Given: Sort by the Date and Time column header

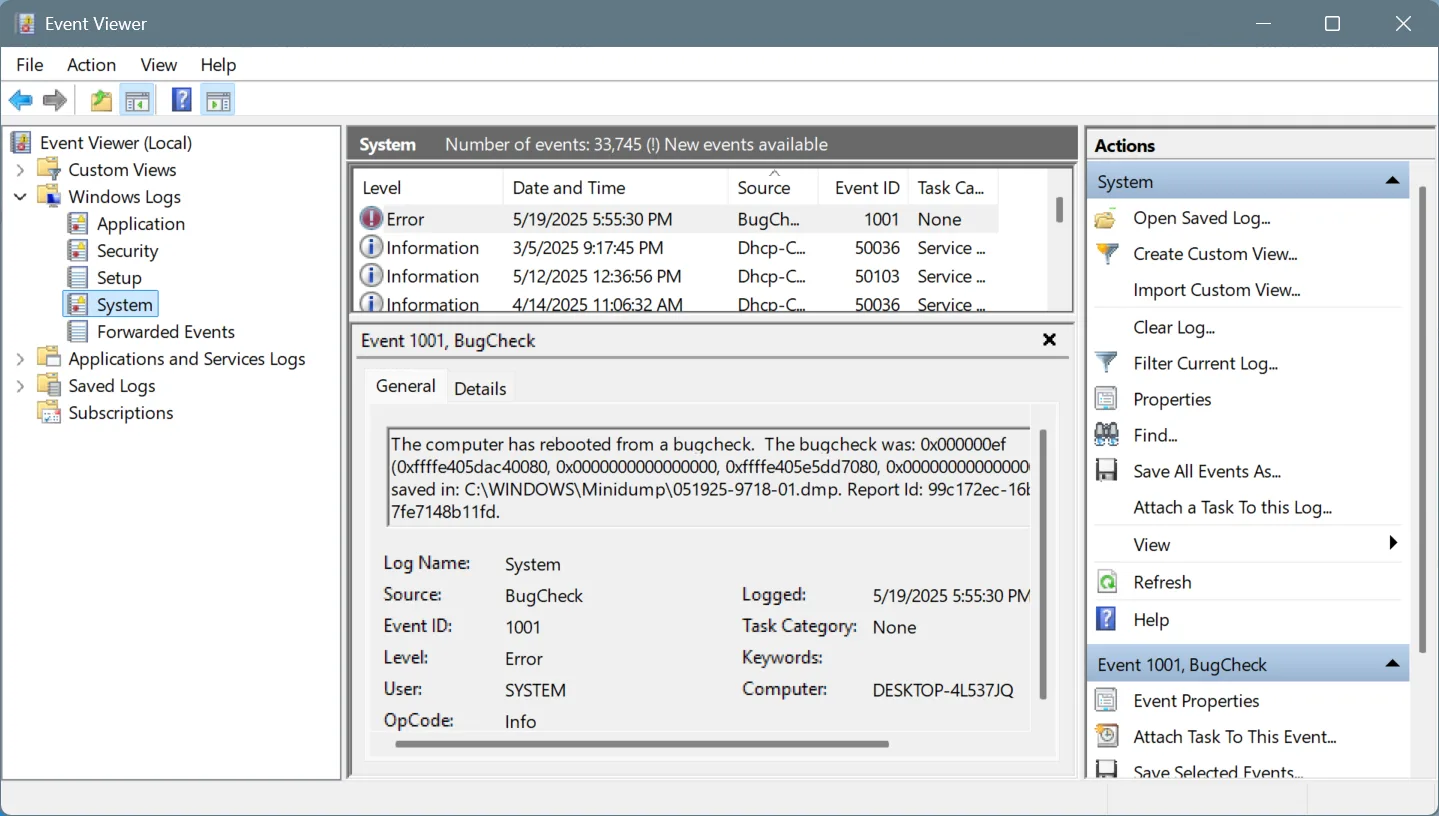Looking at the screenshot, I should point(615,187).
